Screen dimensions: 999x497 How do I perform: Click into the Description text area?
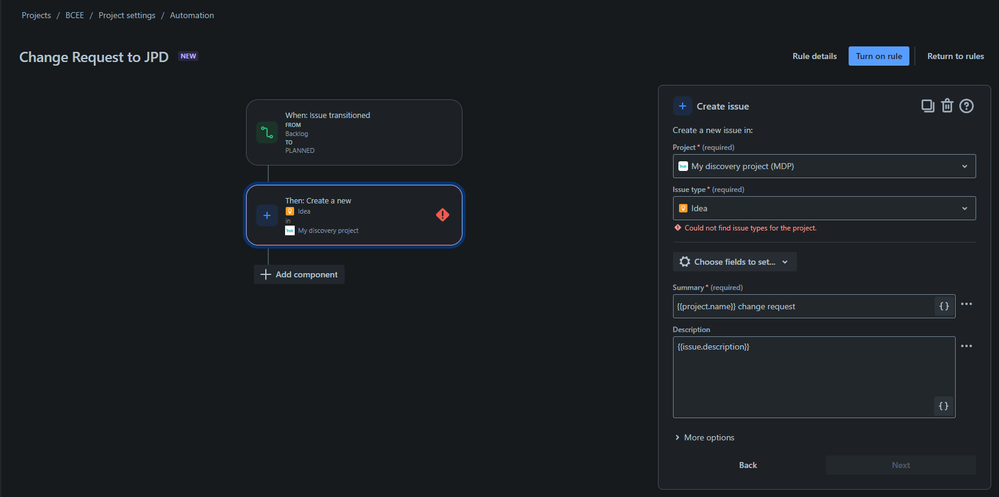click(814, 377)
